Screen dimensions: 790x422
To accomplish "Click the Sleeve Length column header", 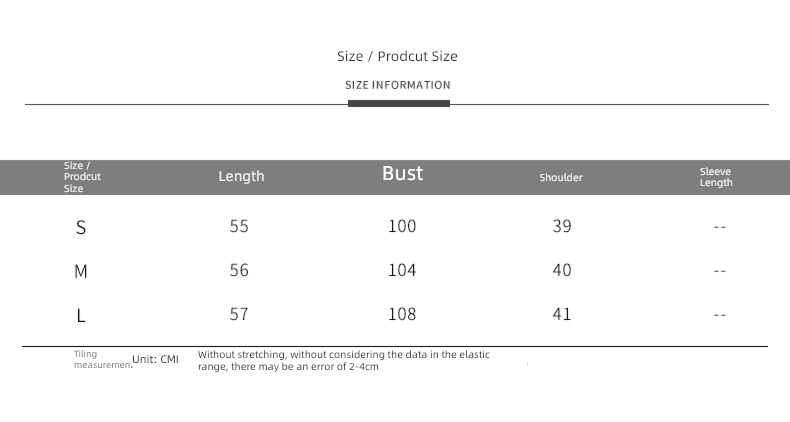I will (x=716, y=177).
